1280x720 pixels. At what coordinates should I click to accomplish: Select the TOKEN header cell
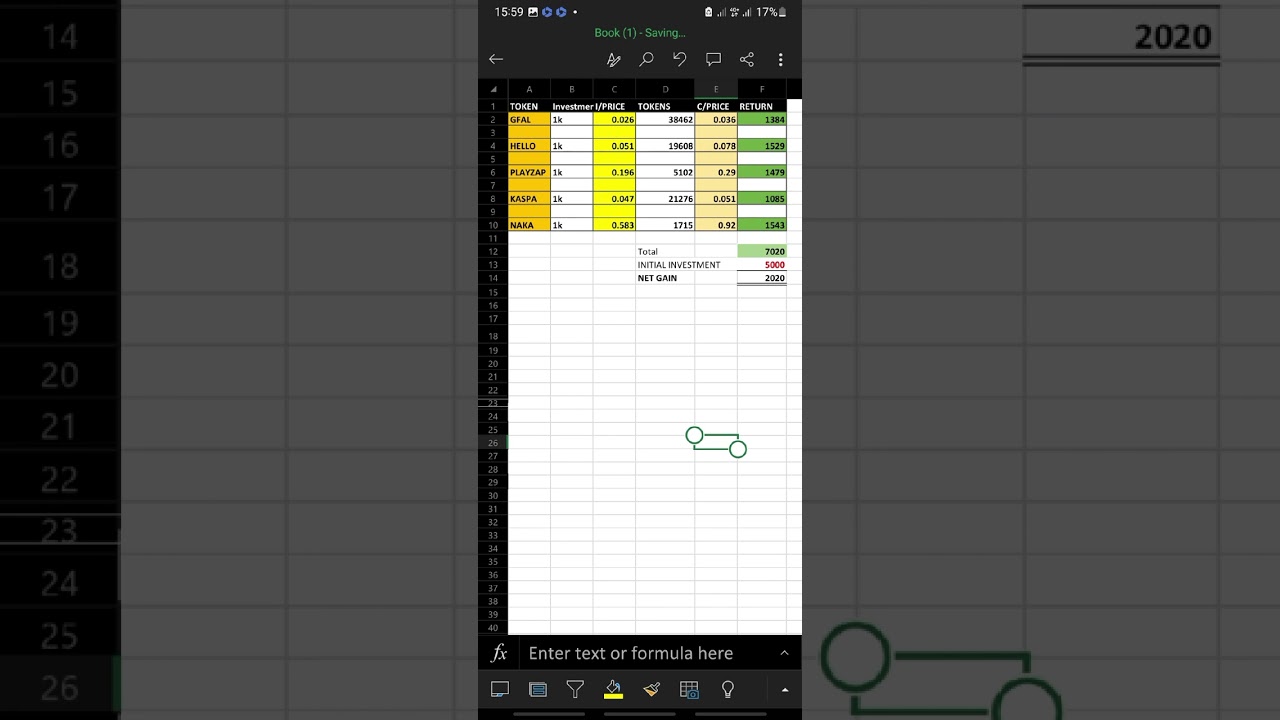[x=529, y=106]
